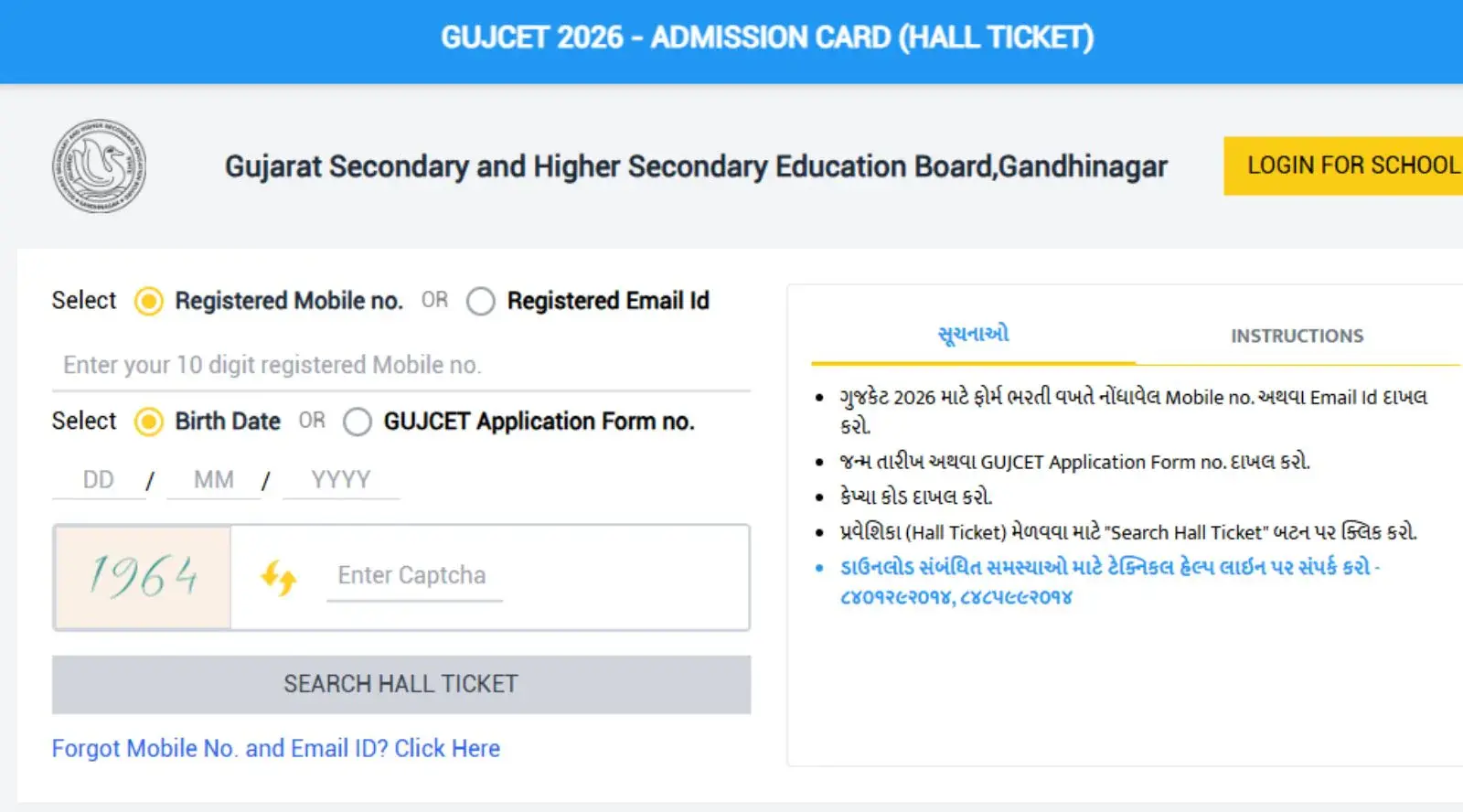The width and height of the screenshot is (1463, 812).
Task: Focus the Enter Captcha text box
Action: coord(413,575)
